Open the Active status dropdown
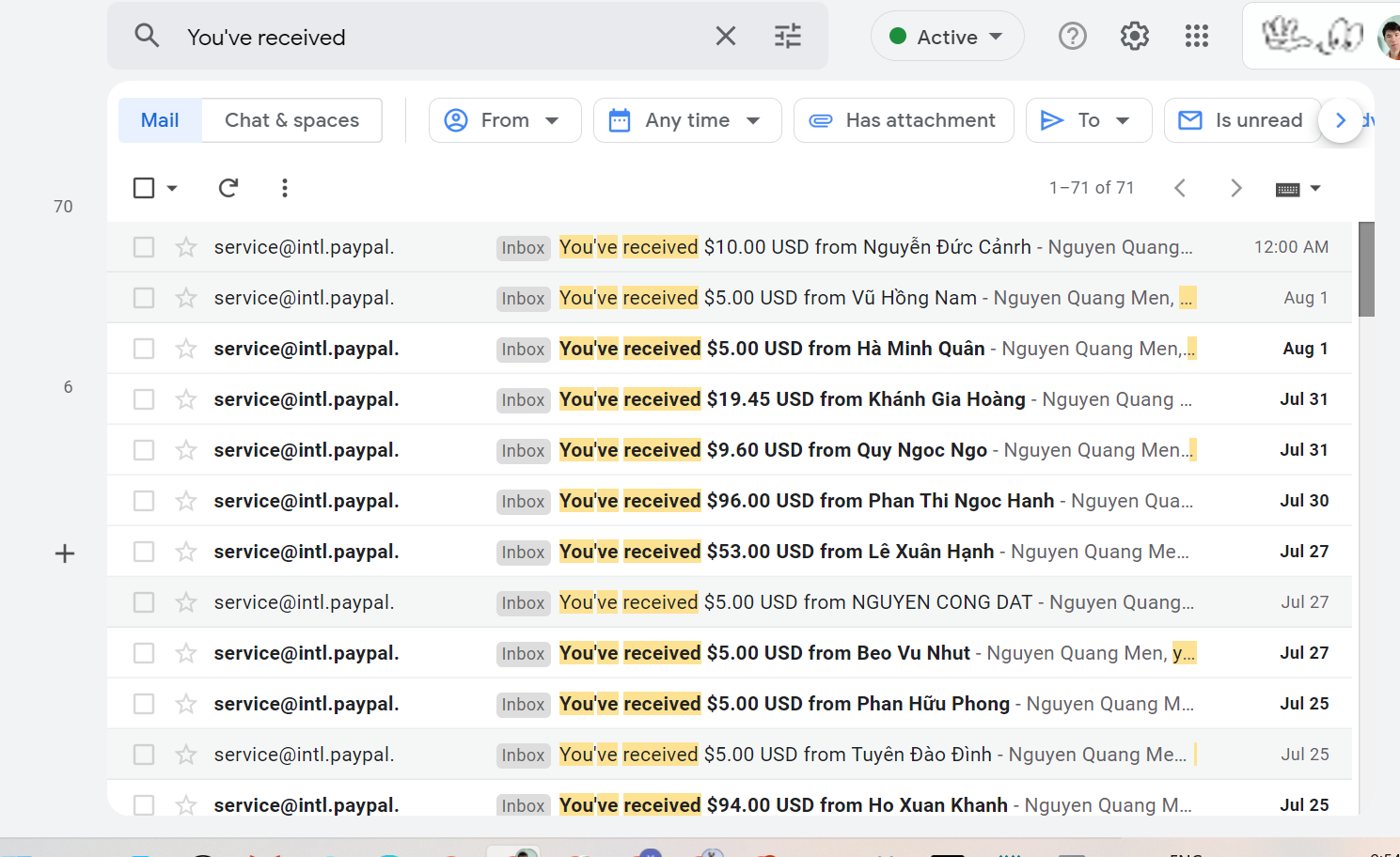This screenshot has height=857, width=1400. (947, 37)
